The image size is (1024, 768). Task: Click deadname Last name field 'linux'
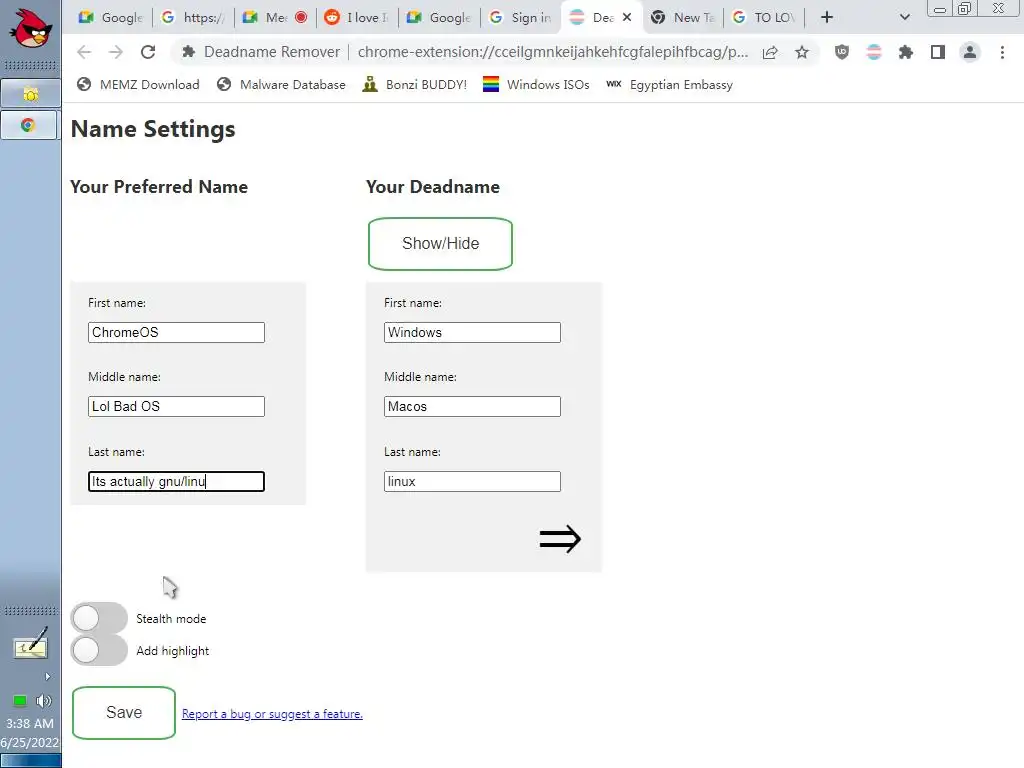coord(472,481)
